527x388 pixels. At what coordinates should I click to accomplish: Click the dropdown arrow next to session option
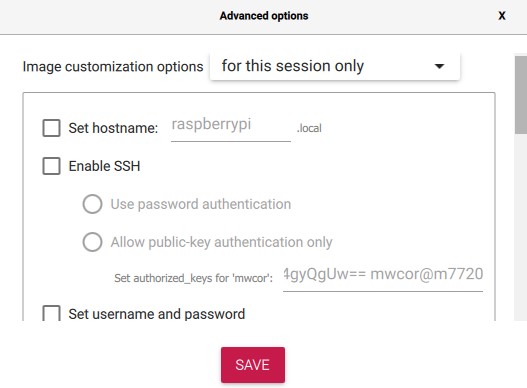[439, 66]
